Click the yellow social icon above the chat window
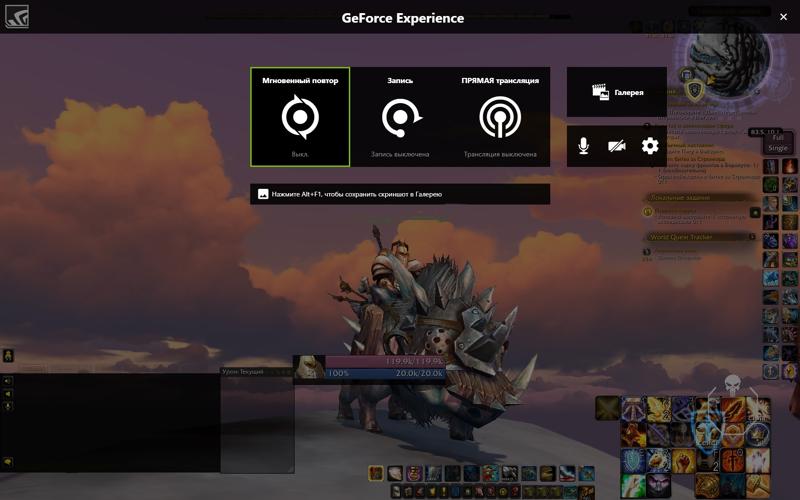Image resolution: width=800 pixels, height=500 pixels. (x=8, y=356)
